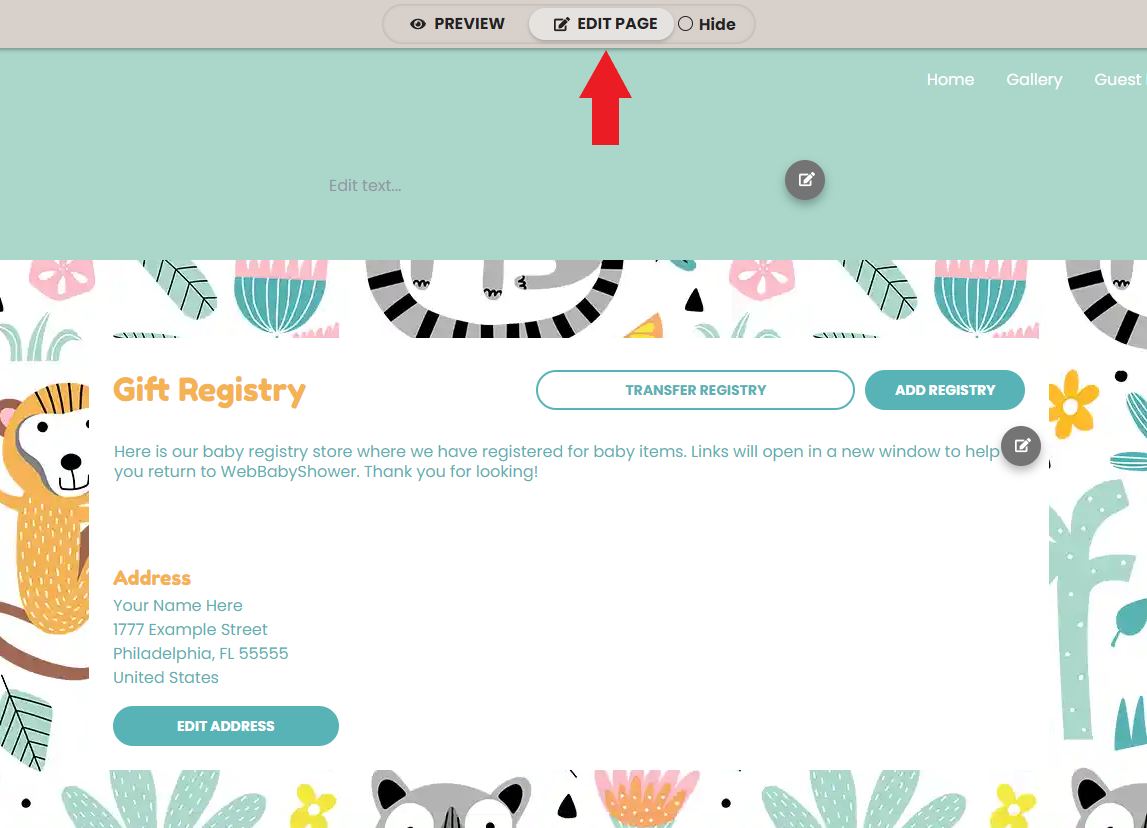This screenshot has height=828, width=1147.
Task: Toggle the Hide radio button
Action: tap(685, 23)
